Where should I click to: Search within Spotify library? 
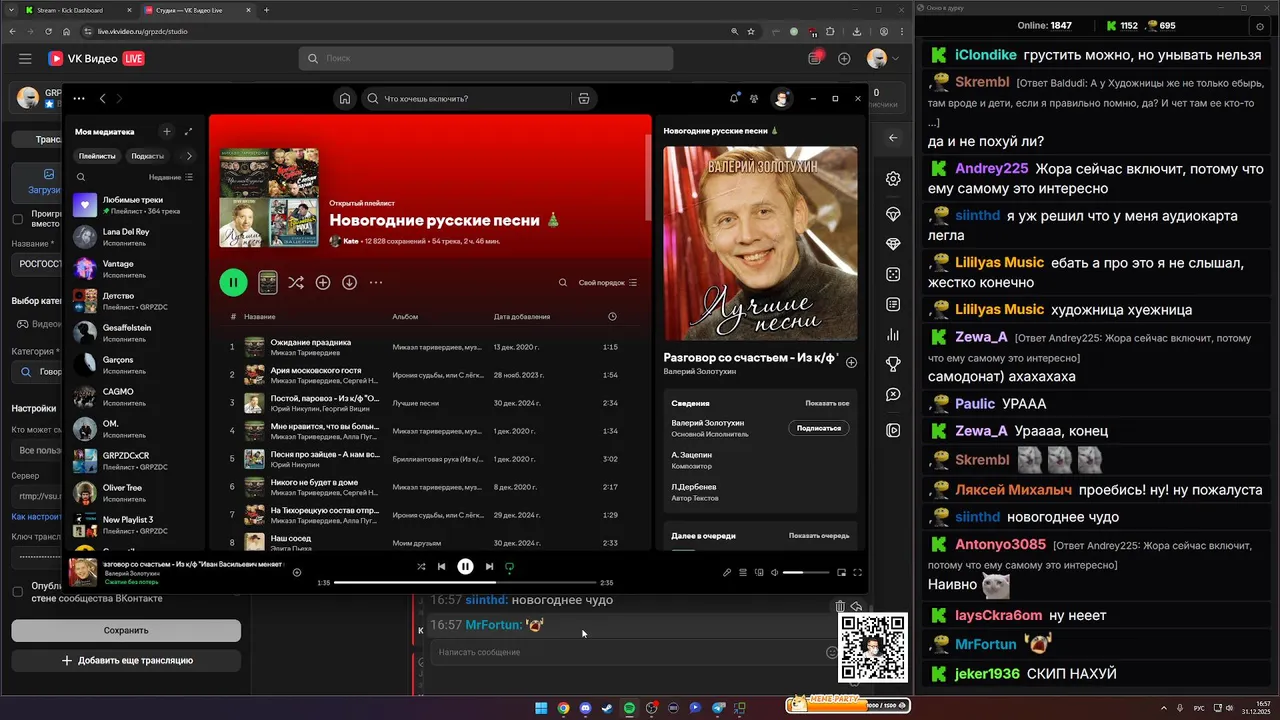pyautogui.click(x=81, y=177)
